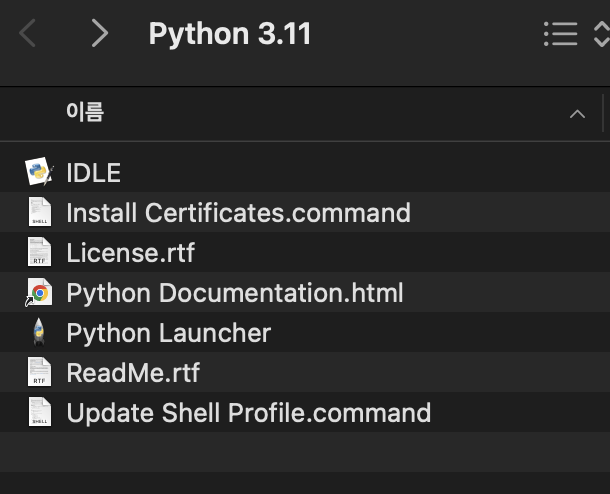Go forward with the right chevron
Viewport: 610px width, 494px height.
point(100,33)
